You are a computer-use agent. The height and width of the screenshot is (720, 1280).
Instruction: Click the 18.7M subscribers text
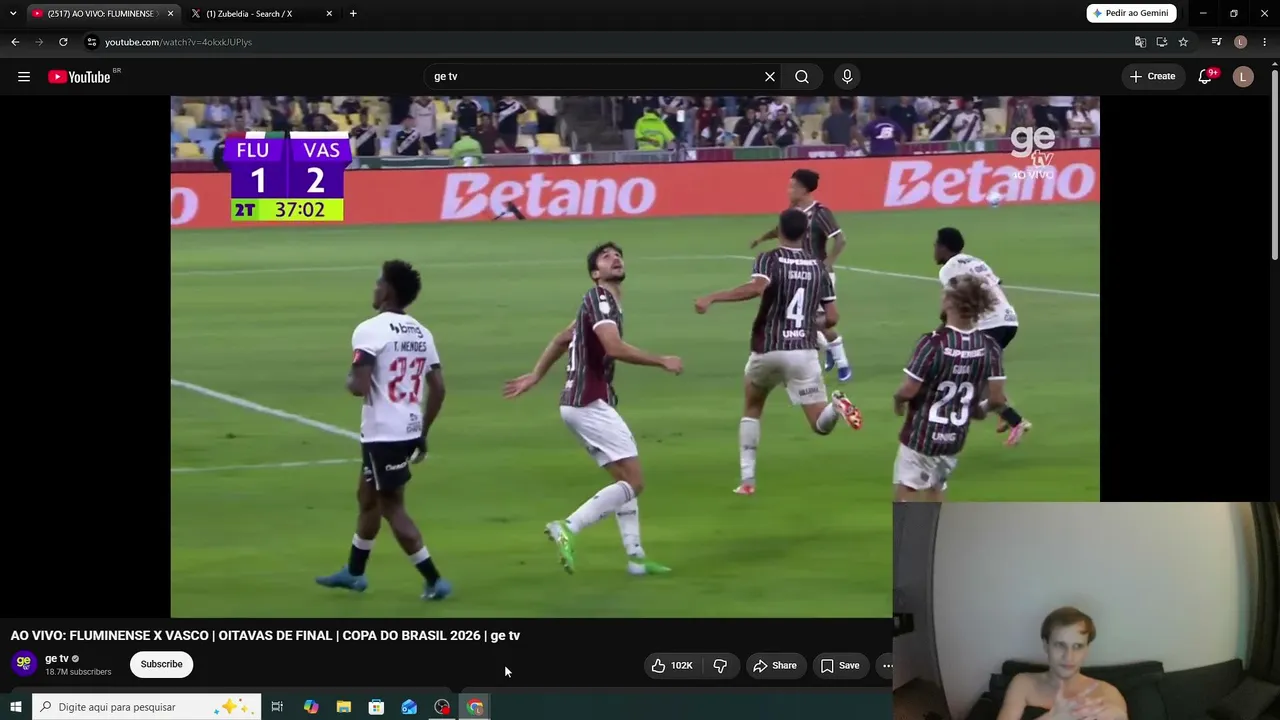[x=78, y=672]
